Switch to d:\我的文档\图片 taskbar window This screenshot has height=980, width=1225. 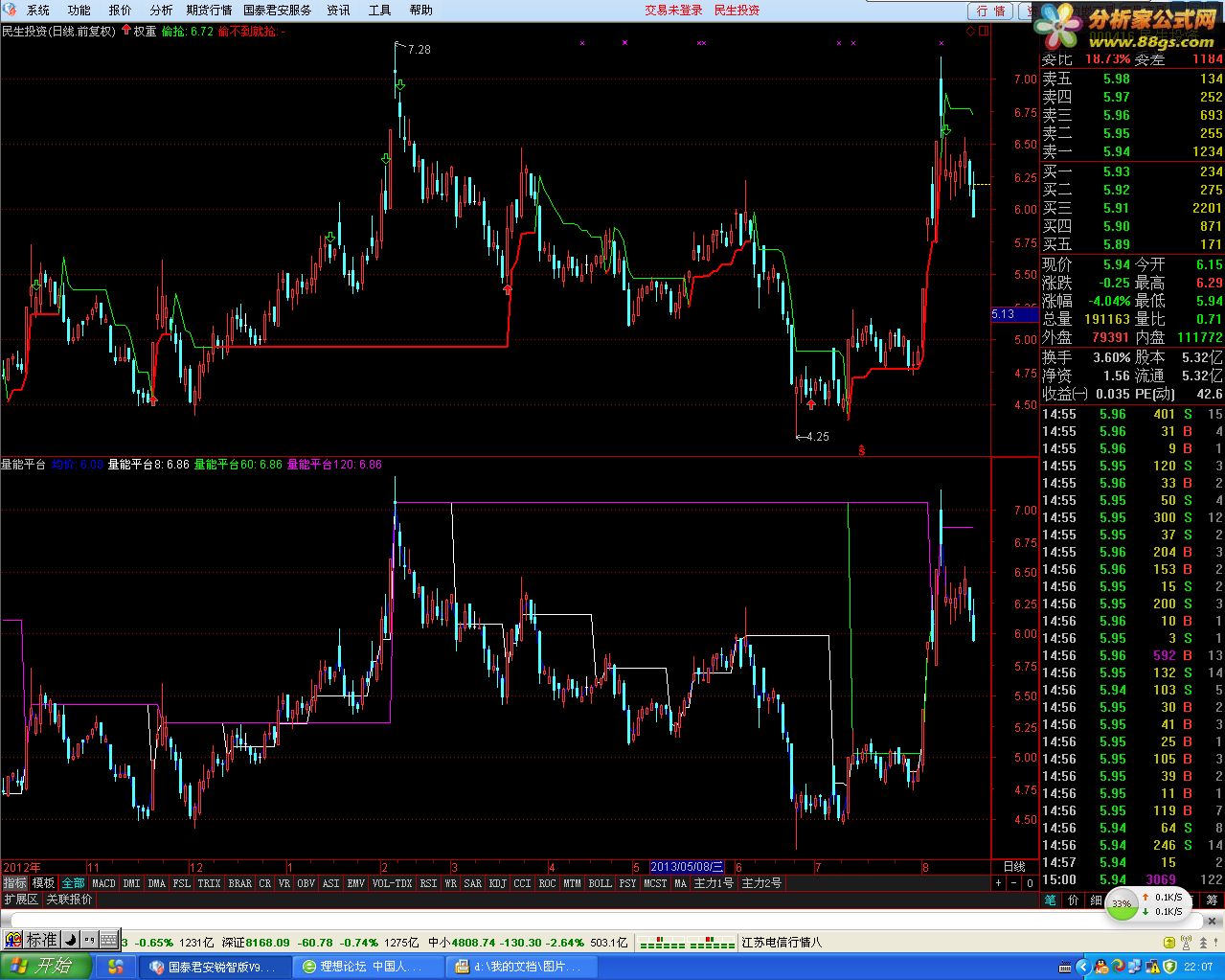click(522, 967)
